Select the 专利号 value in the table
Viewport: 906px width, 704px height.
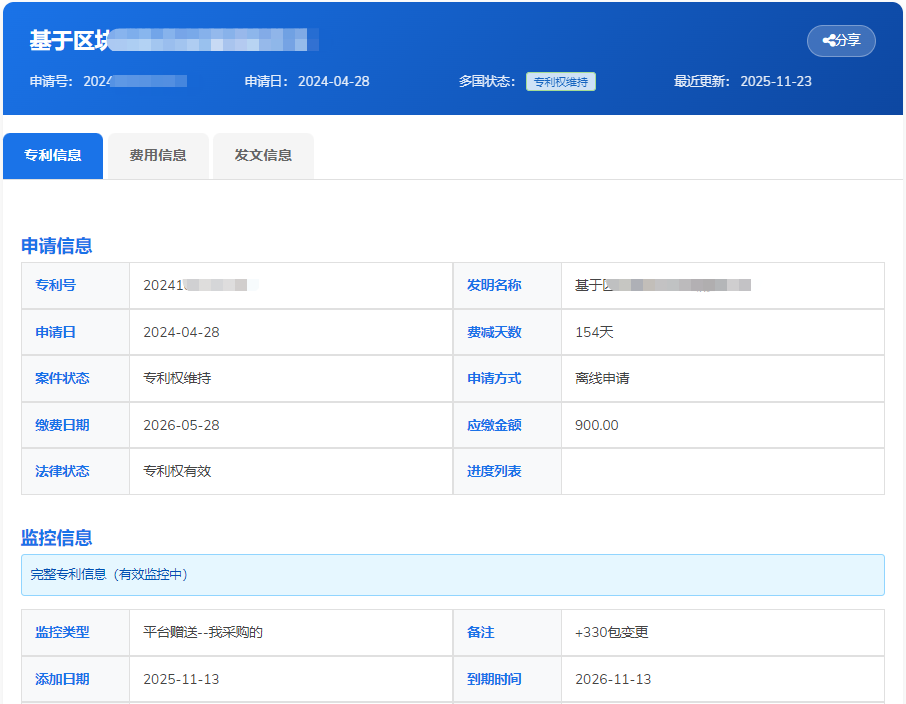pos(200,286)
